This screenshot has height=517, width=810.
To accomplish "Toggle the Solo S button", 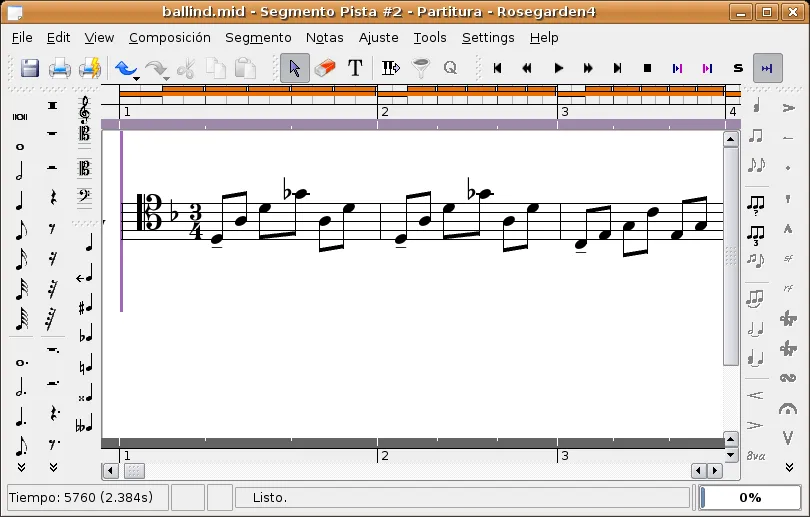I will coord(738,68).
